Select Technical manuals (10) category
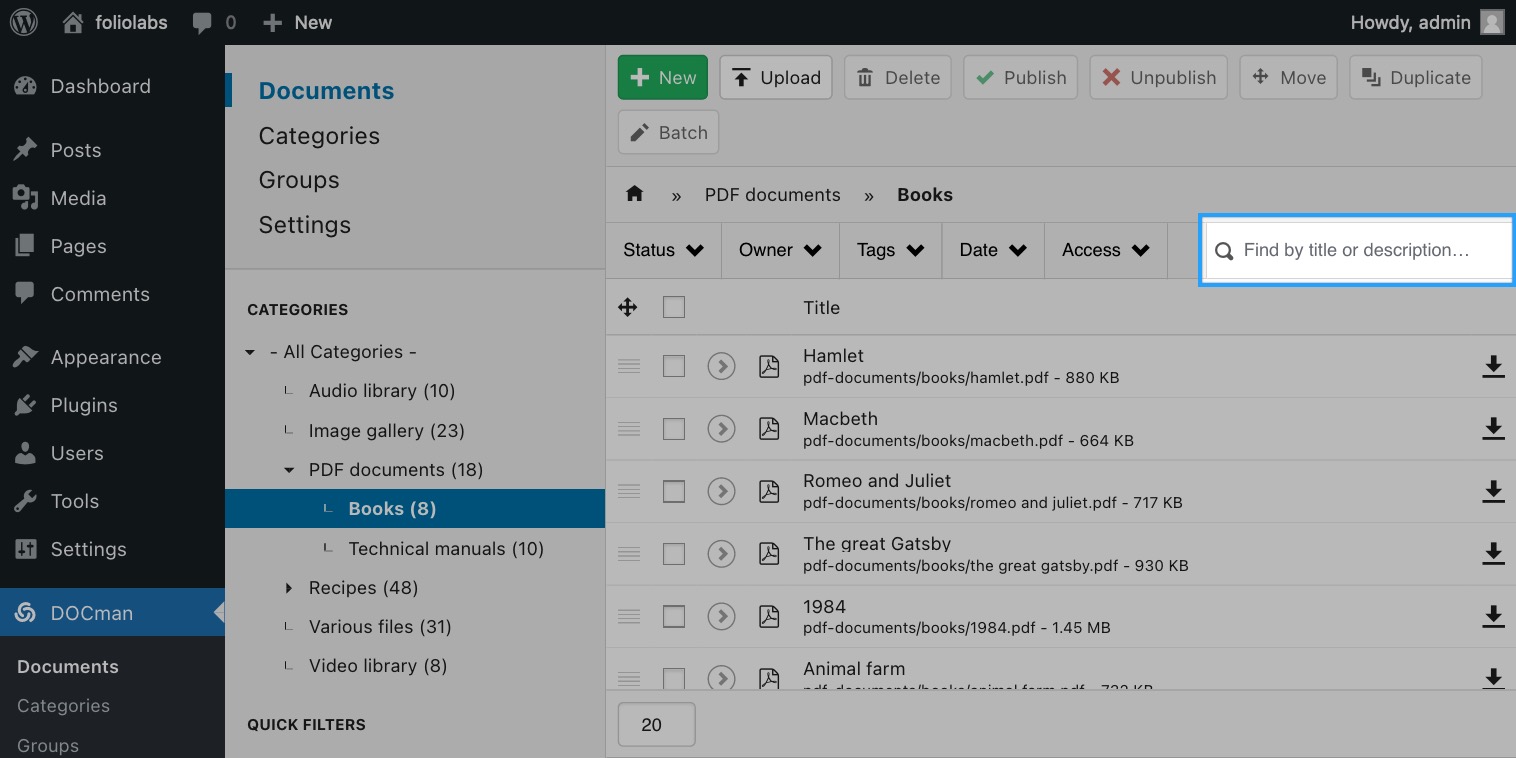This screenshot has width=1516, height=758. (446, 549)
